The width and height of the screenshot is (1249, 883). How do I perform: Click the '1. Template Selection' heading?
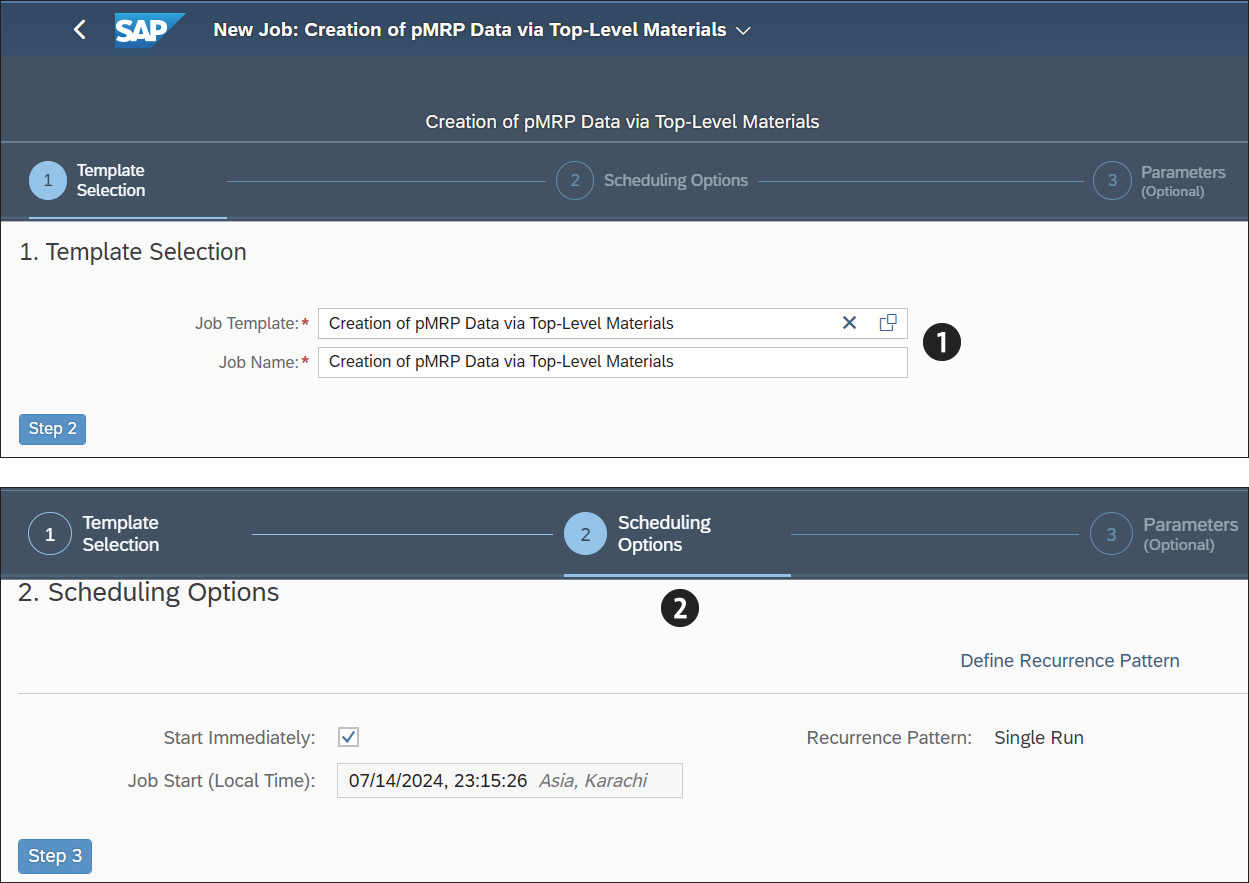pyautogui.click(x=133, y=252)
